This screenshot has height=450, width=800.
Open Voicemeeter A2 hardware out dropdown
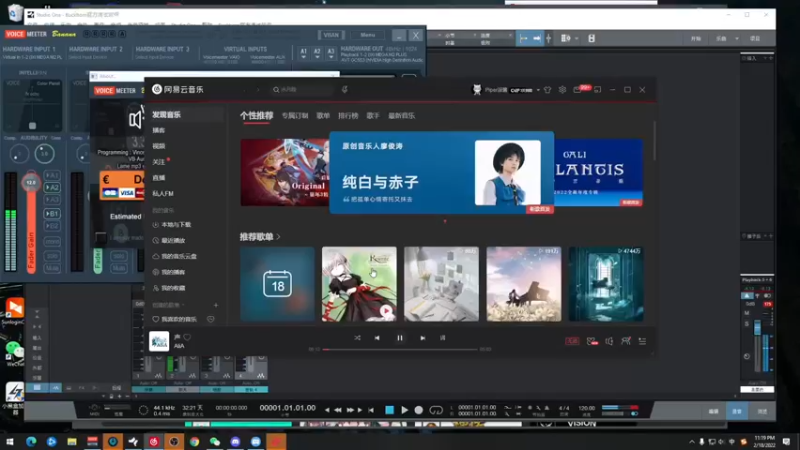[317, 53]
